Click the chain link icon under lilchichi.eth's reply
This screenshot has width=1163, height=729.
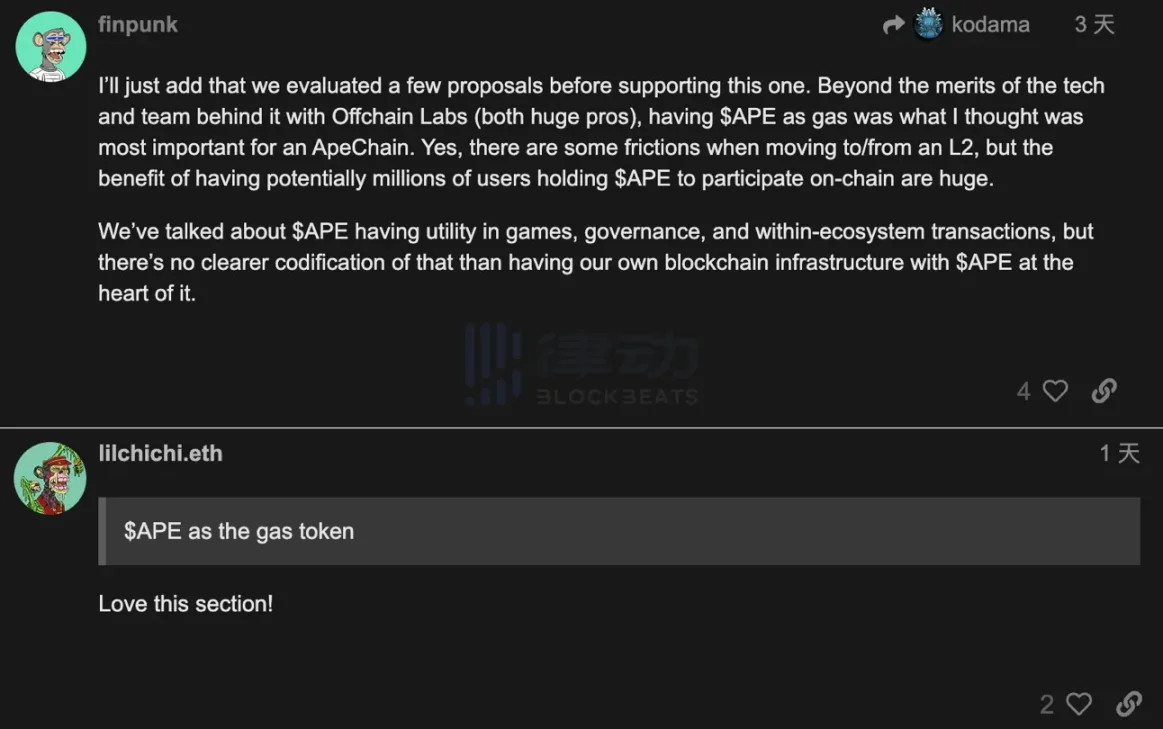pos(1129,703)
